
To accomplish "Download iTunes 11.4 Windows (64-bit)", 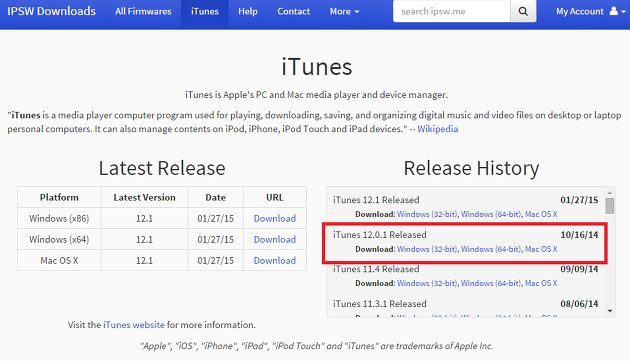I will pyautogui.click(x=491, y=283).
